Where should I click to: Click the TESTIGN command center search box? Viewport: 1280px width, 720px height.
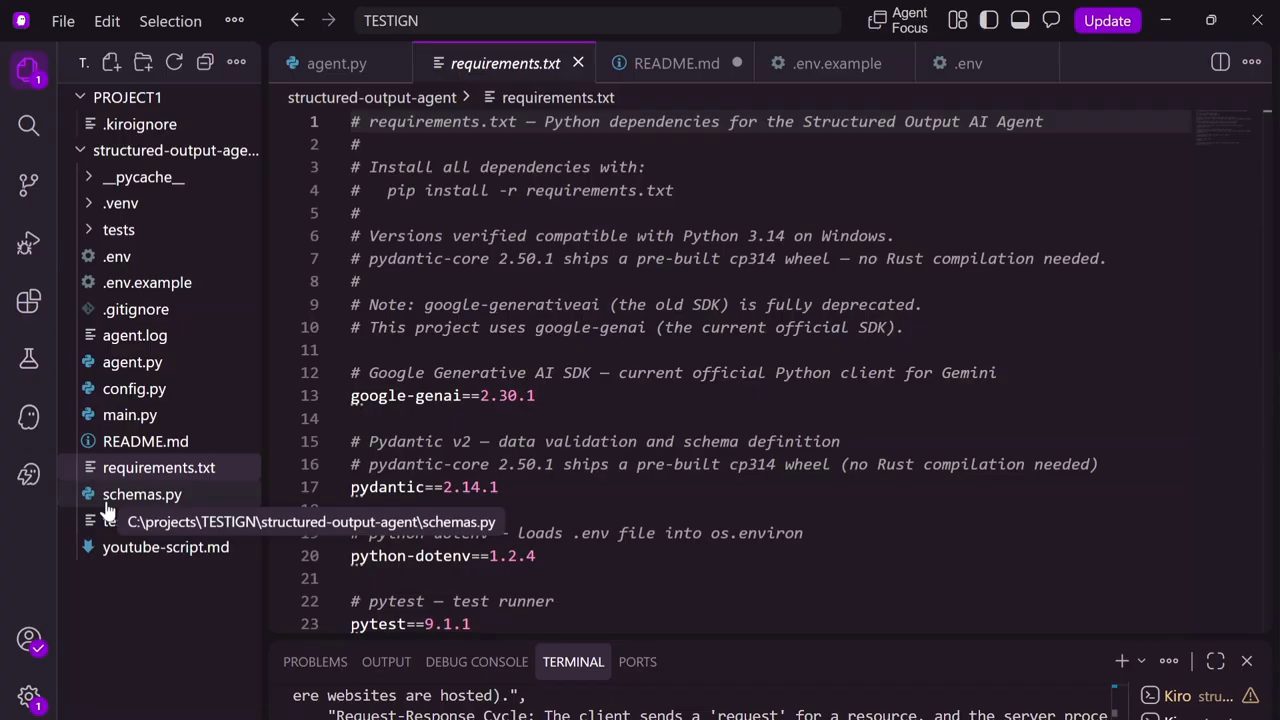click(598, 20)
